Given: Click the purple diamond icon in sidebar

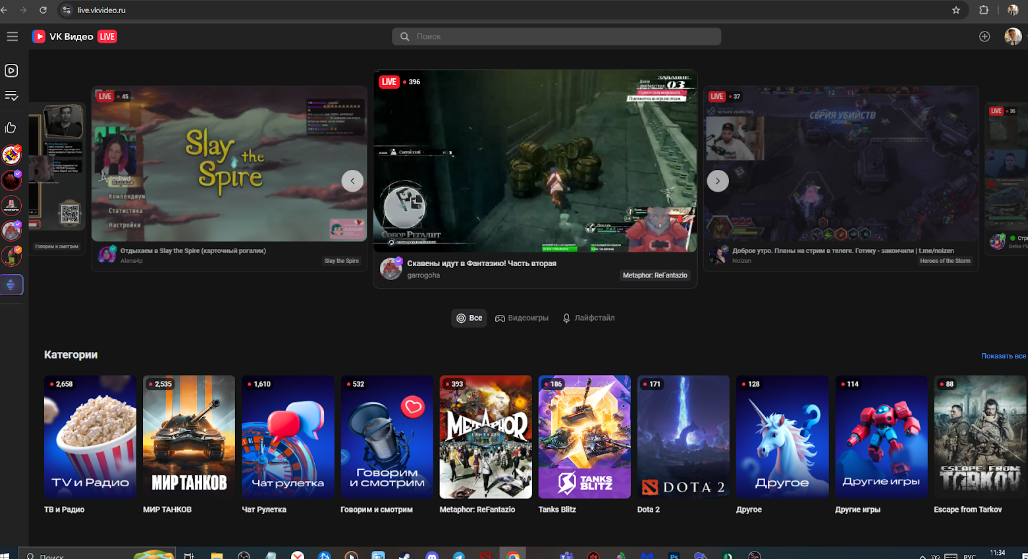Looking at the screenshot, I should 11,284.
